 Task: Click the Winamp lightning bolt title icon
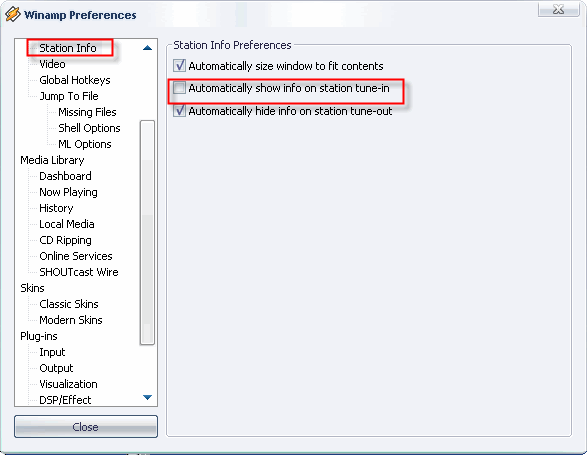click(12, 15)
